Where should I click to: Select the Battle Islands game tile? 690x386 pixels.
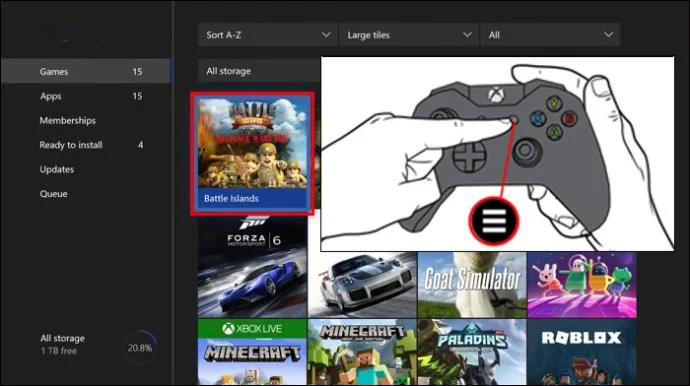[252, 154]
